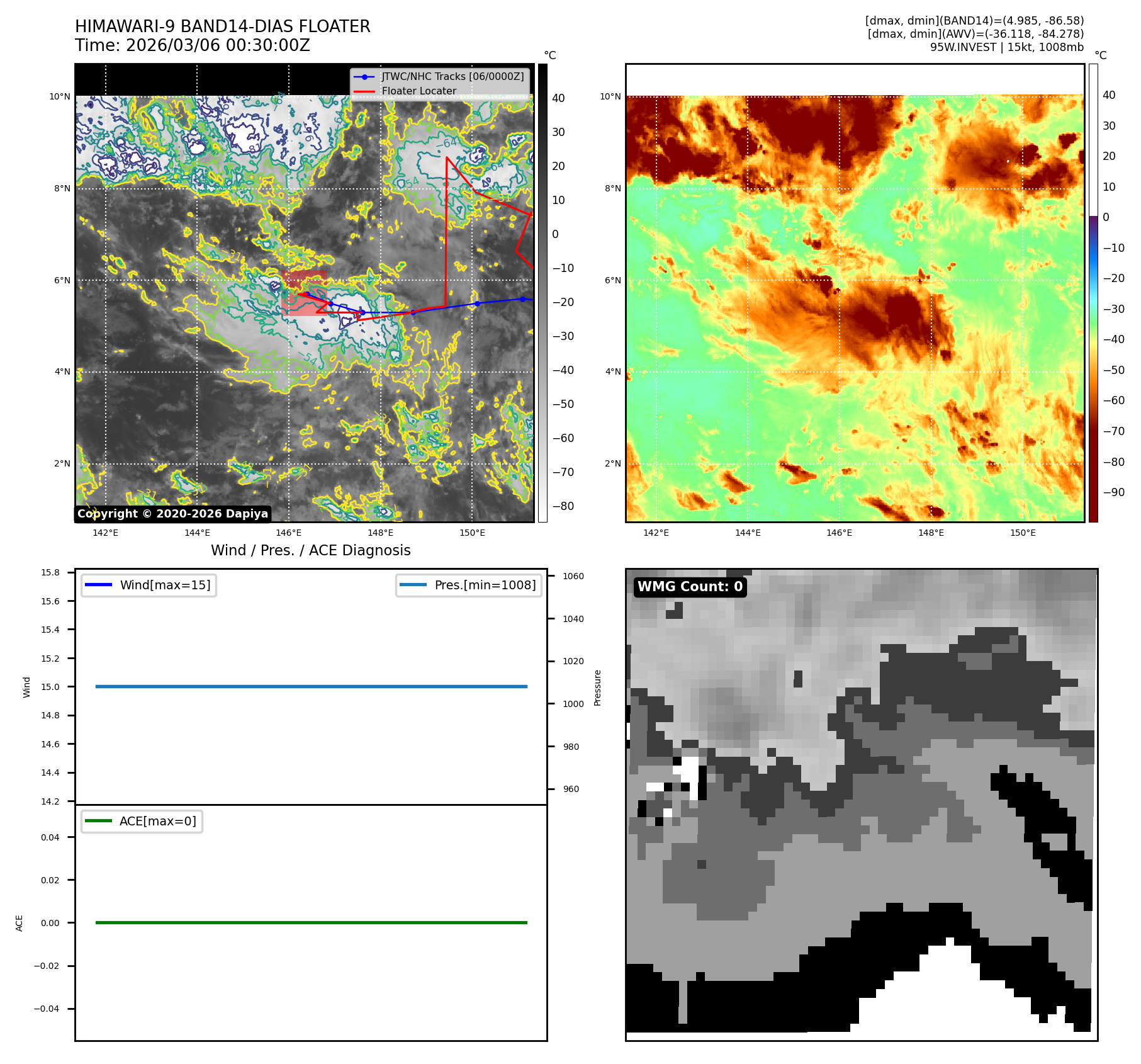
Task: Click the WMG Count: 0 badge
Action: click(690, 587)
